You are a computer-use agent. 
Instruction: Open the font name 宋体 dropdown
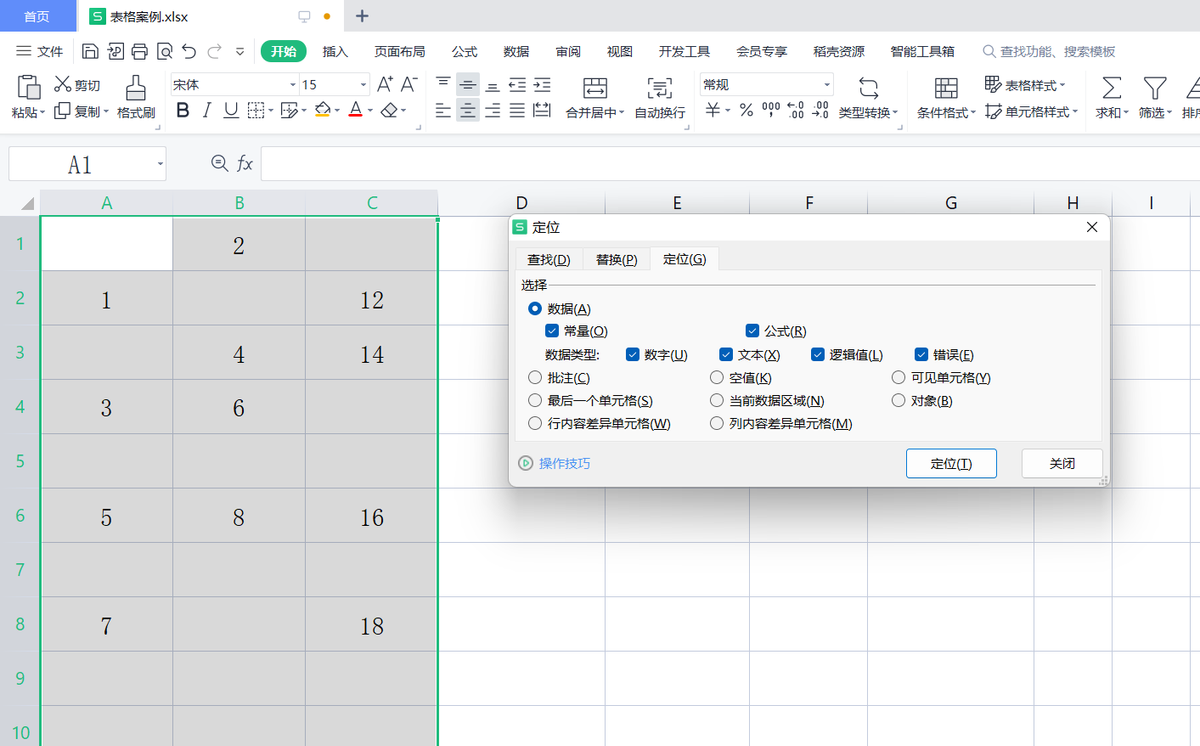(293, 85)
